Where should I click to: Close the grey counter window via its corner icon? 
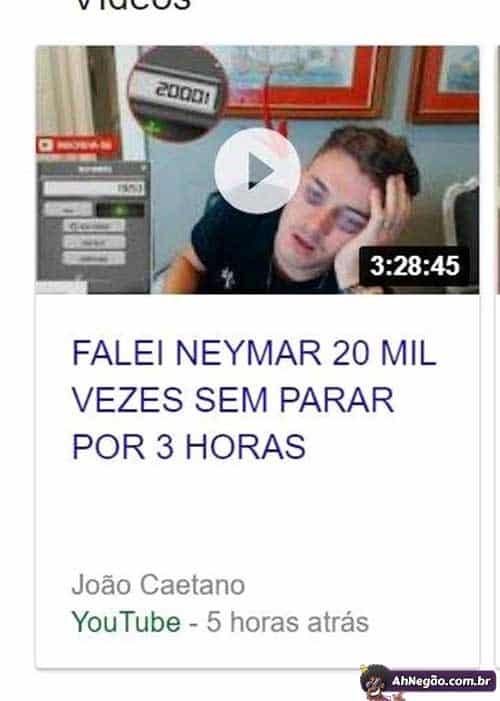pyautogui.click(x=144, y=169)
